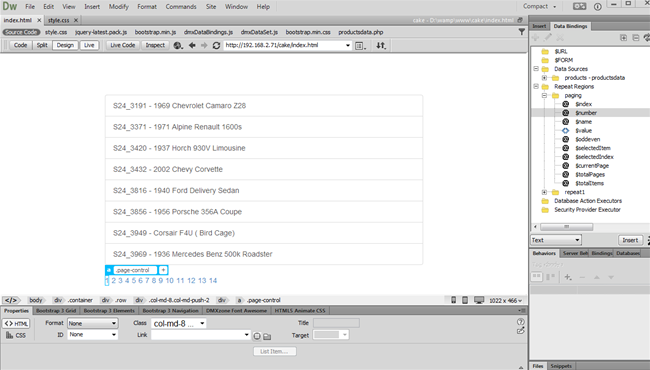Click the Refresh icon beside the URL field

tap(216, 46)
